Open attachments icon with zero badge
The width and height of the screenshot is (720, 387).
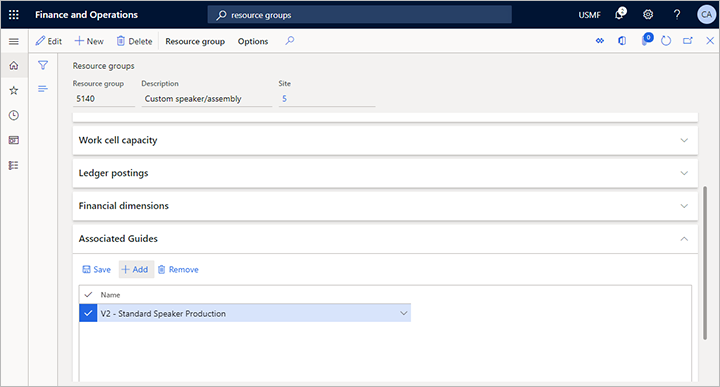[647, 39]
